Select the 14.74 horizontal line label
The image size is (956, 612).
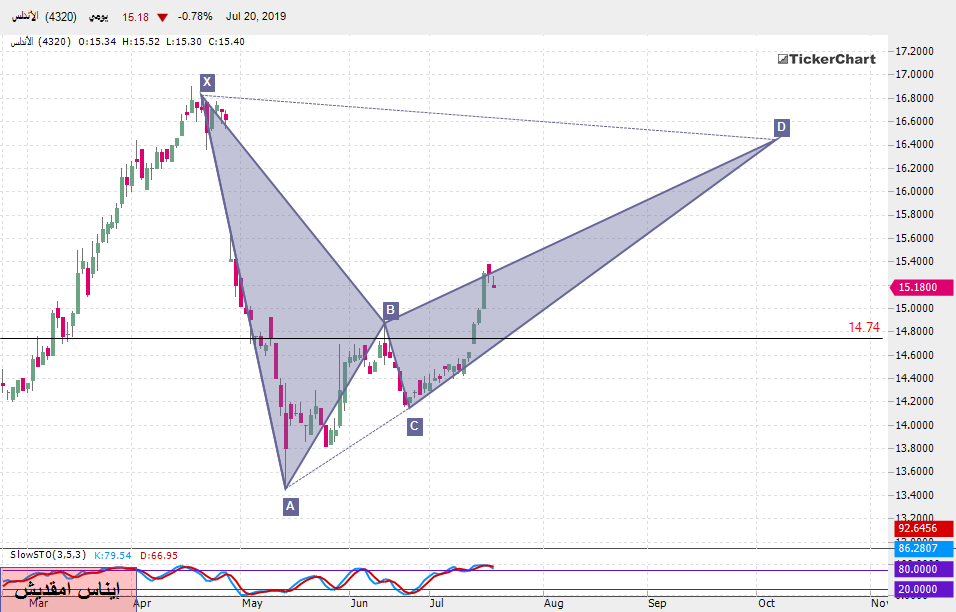[864, 327]
